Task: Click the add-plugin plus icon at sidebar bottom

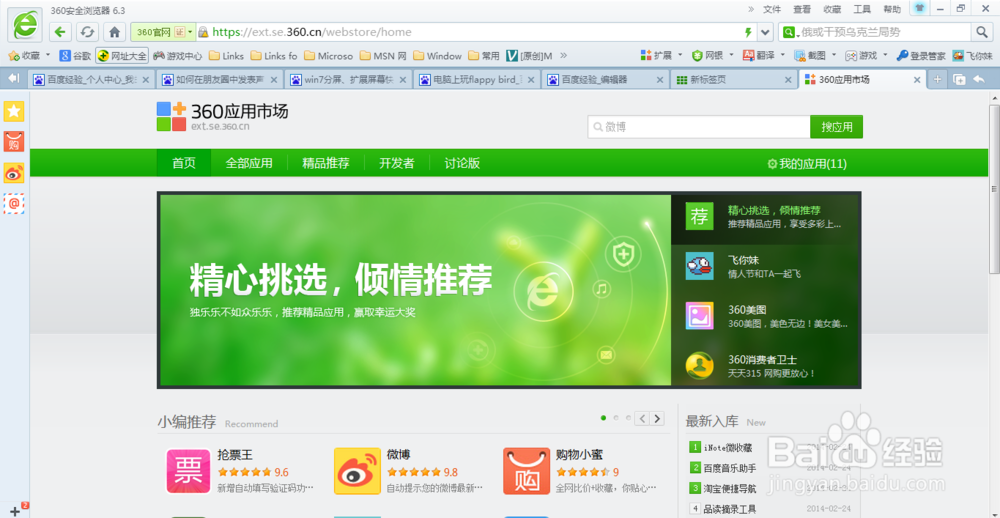Action: pyautogui.click(x=15, y=511)
